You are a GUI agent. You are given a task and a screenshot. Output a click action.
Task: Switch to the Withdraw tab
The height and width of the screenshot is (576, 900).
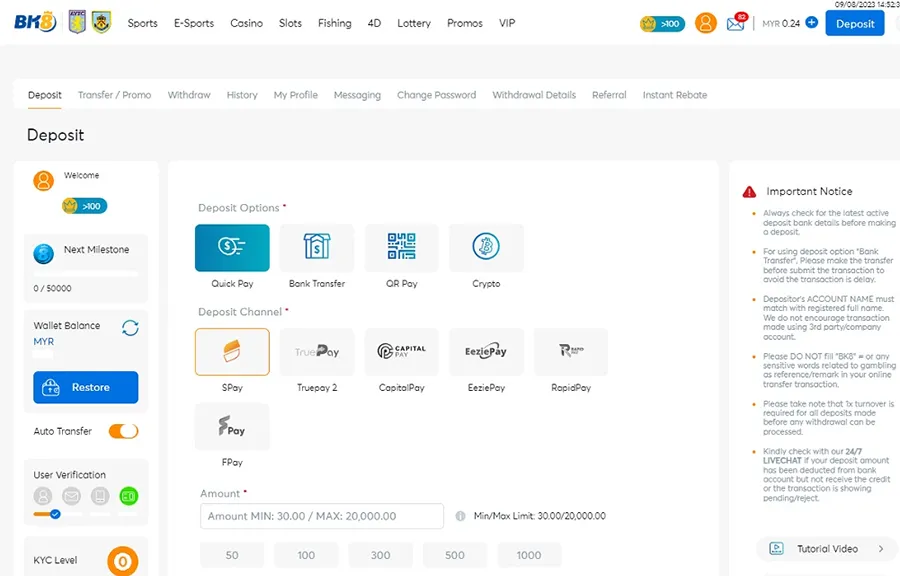[x=189, y=95]
